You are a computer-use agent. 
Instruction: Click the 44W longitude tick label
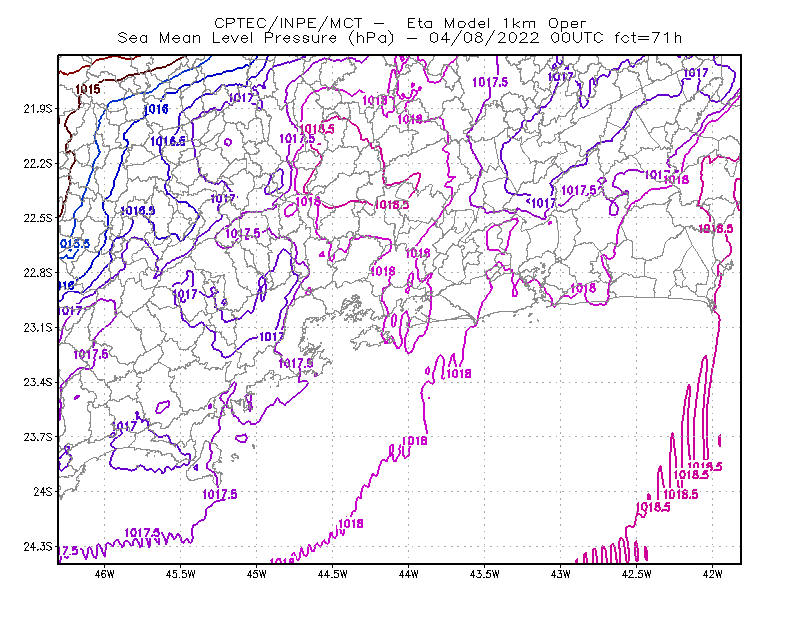(x=409, y=574)
